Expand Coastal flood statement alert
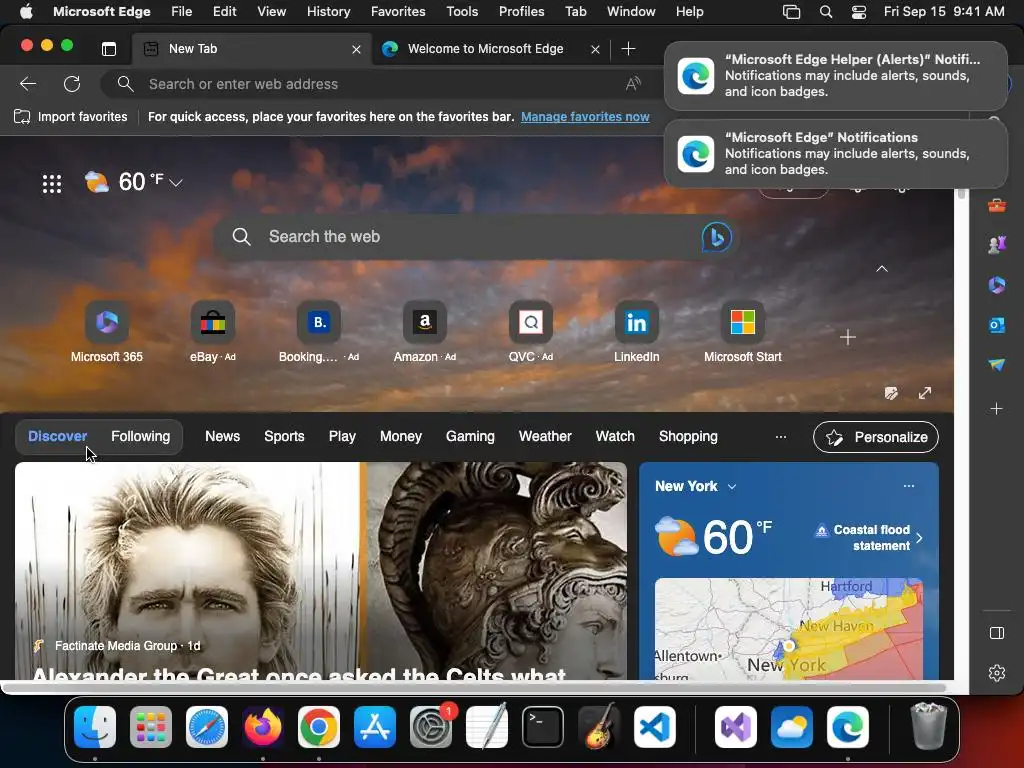 (869, 537)
